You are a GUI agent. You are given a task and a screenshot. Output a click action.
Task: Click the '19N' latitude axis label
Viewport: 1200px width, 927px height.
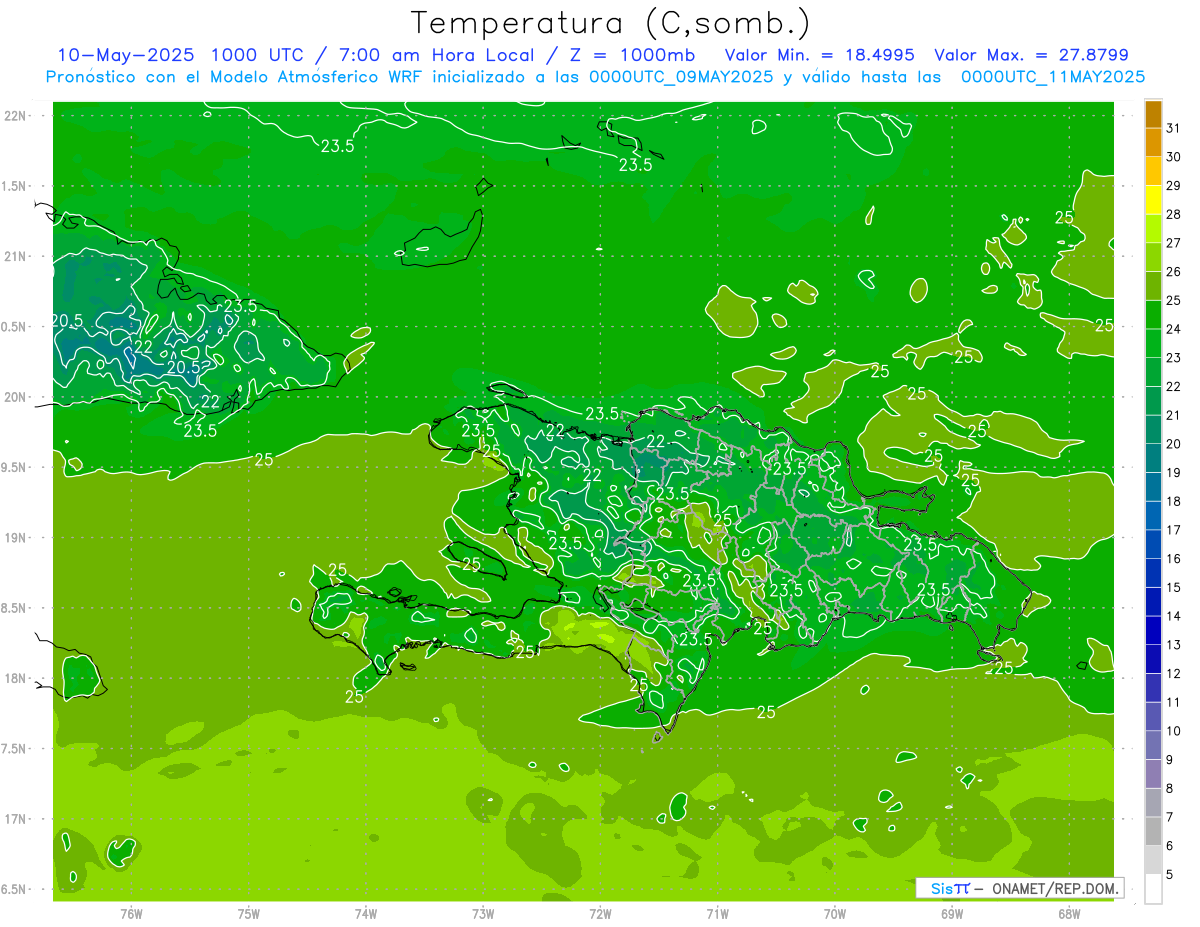(16, 538)
